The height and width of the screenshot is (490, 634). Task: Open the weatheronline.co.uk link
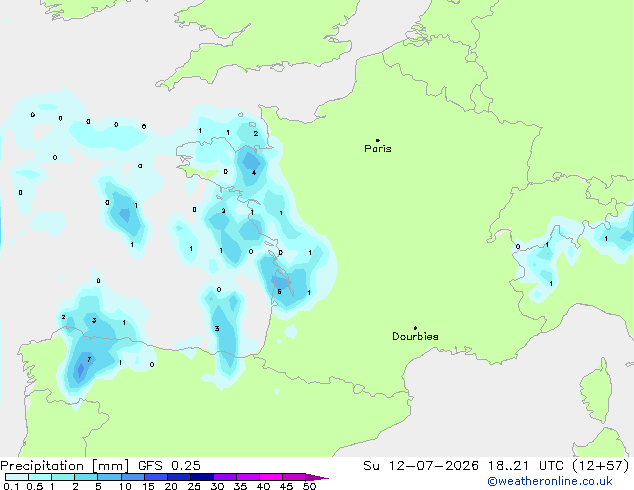[x=550, y=481]
